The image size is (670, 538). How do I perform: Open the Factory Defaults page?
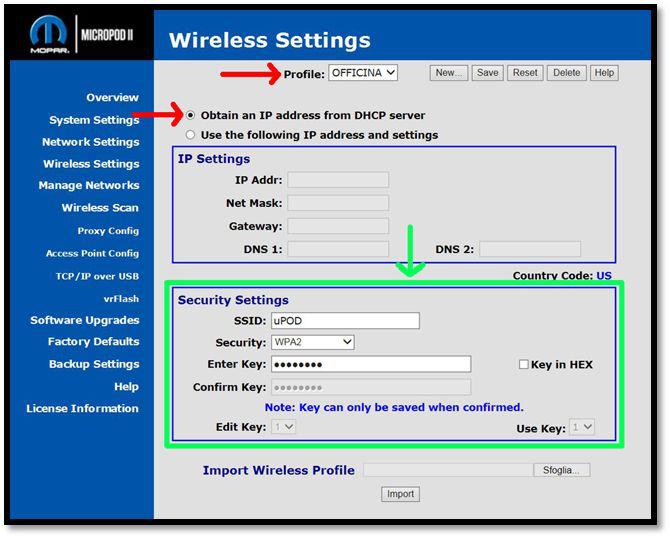[93, 342]
